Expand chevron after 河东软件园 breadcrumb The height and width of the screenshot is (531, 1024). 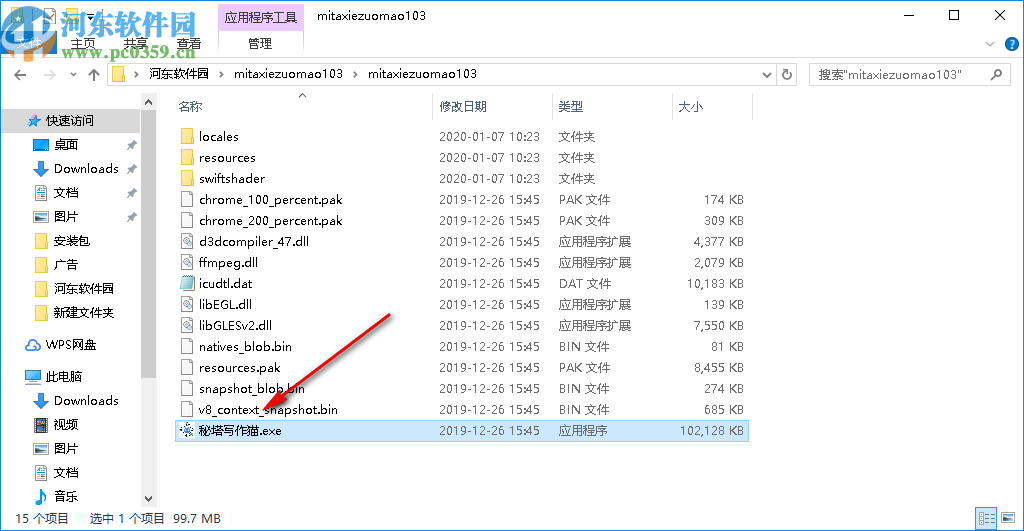pos(221,74)
